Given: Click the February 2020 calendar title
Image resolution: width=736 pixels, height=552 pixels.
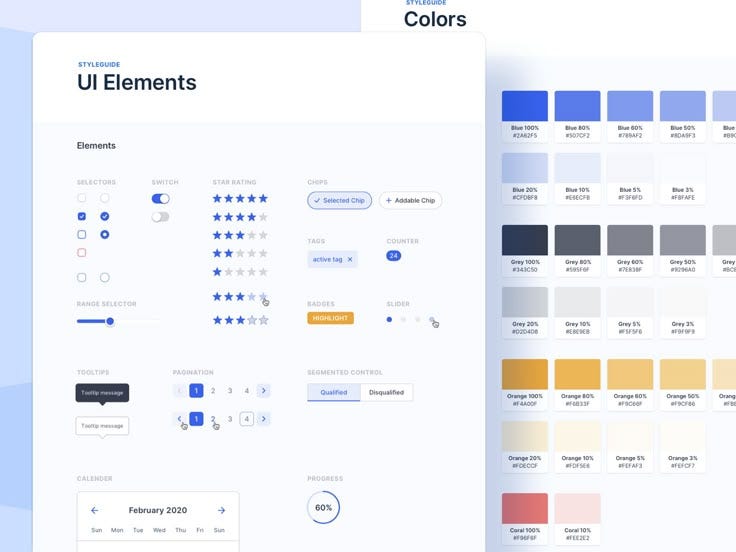Looking at the screenshot, I should [158, 510].
